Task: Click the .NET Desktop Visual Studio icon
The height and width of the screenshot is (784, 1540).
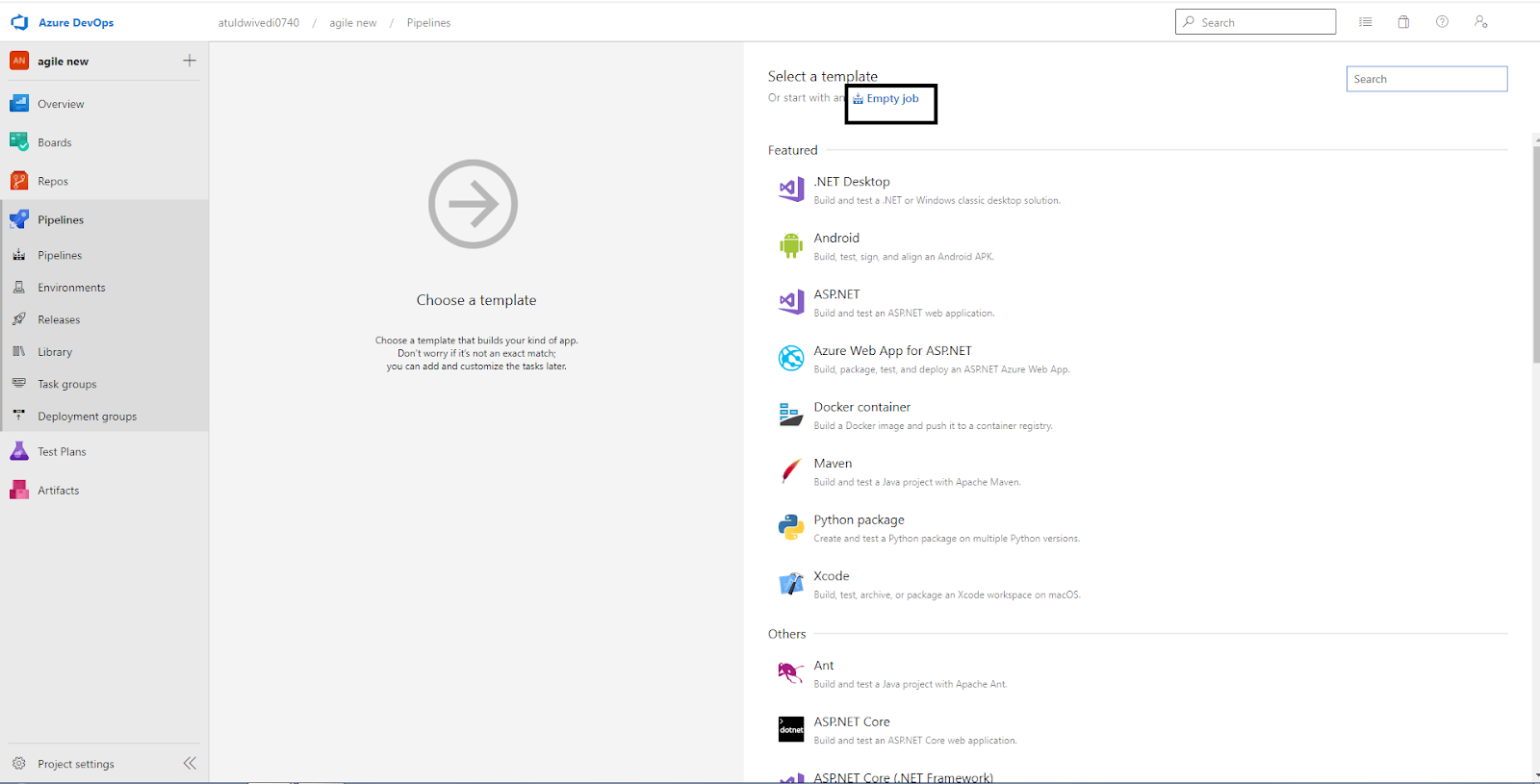Action: click(791, 190)
